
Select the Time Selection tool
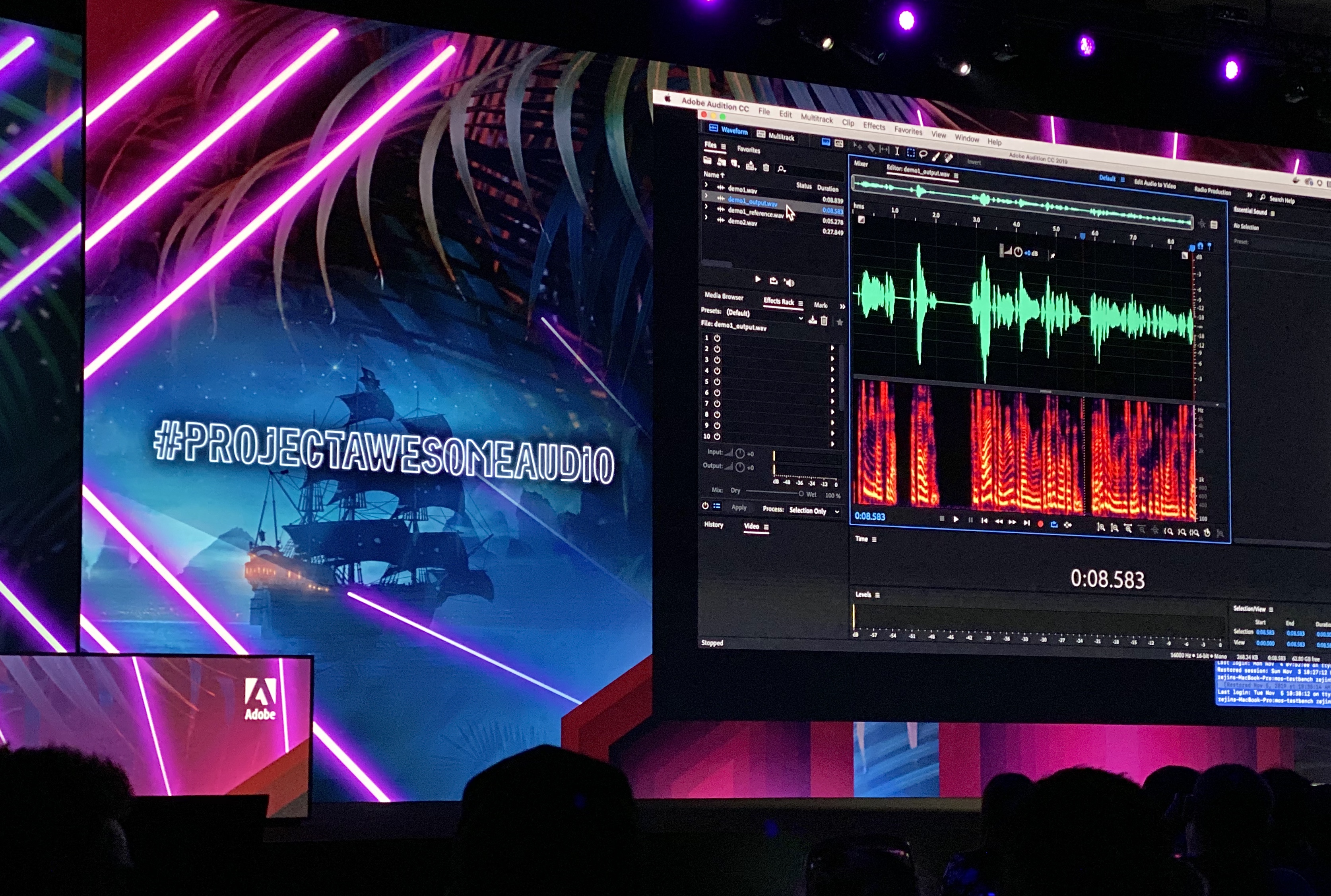[x=897, y=151]
